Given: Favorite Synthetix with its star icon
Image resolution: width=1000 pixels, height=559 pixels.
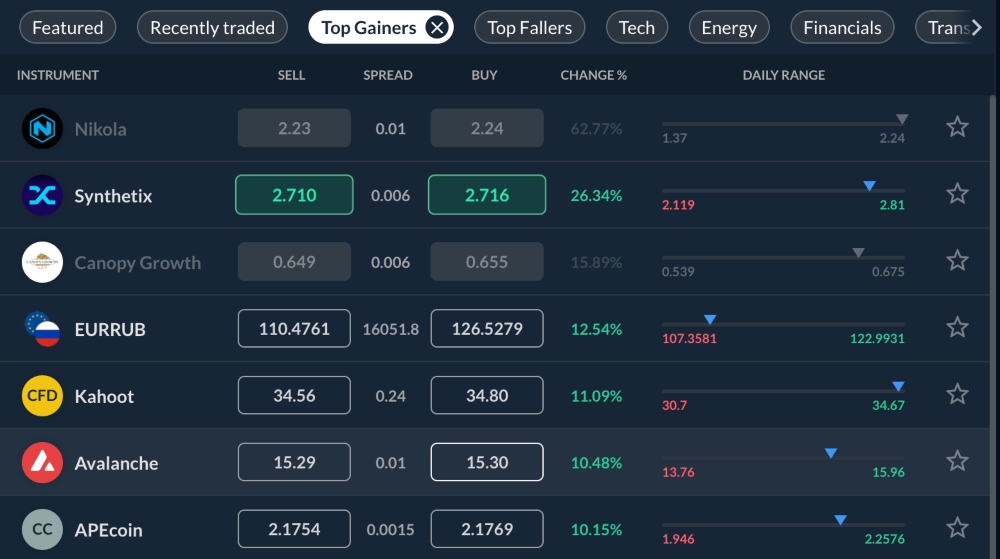Looking at the screenshot, I should pyautogui.click(x=957, y=193).
